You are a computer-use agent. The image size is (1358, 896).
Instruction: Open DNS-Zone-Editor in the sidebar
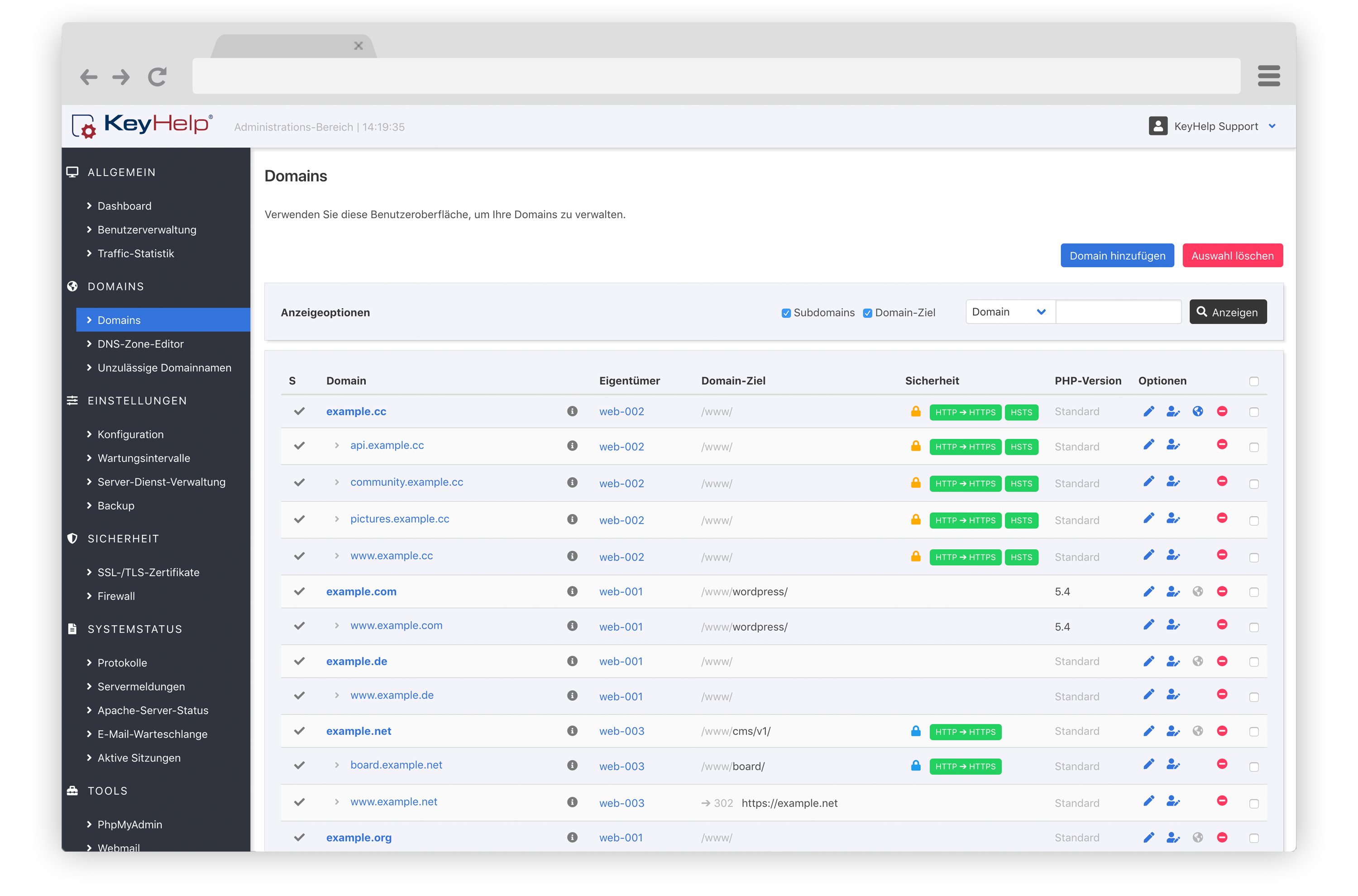tap(140, 344)
